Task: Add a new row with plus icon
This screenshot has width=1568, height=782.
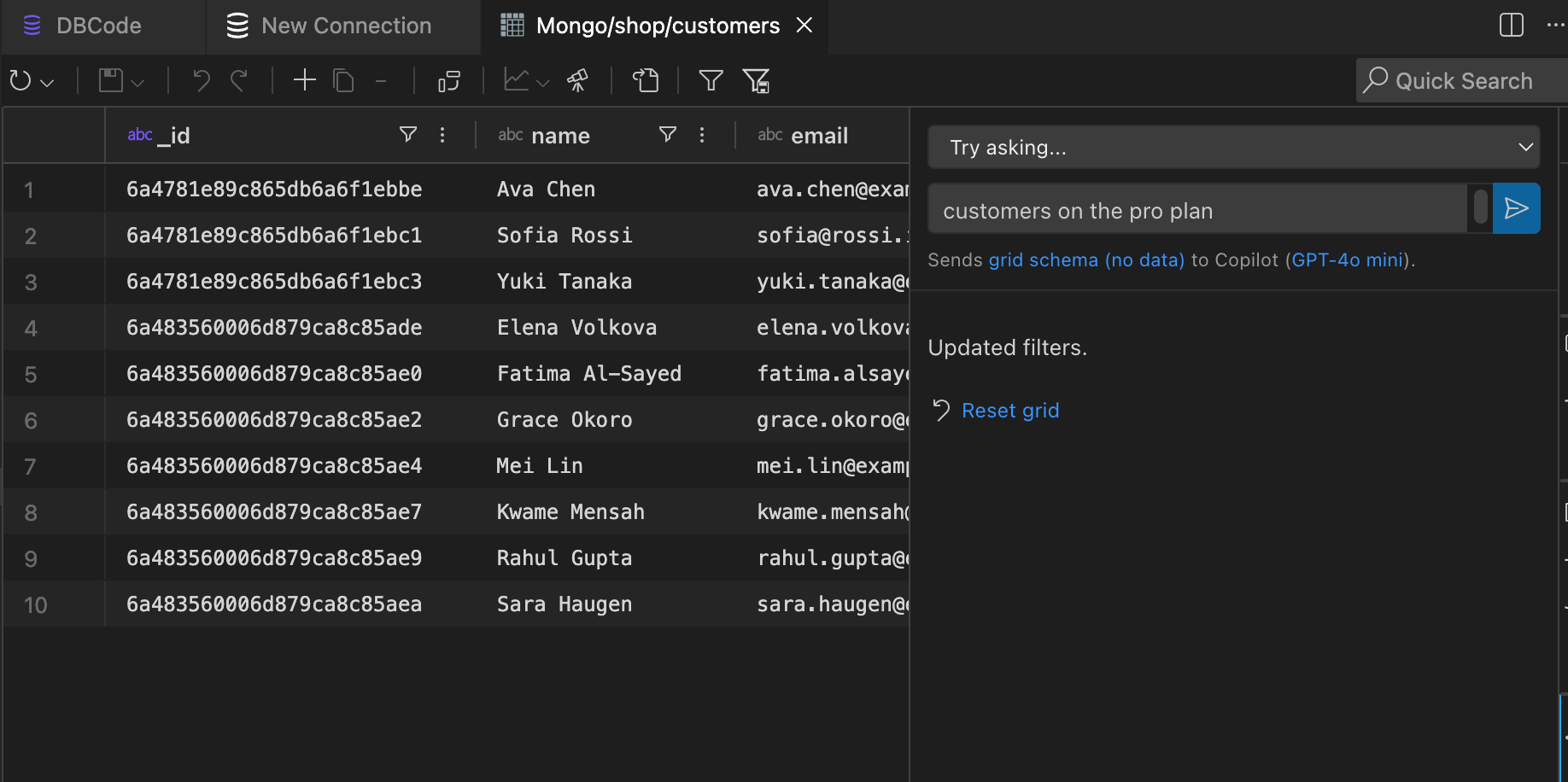Action: [x=305, y=80]
